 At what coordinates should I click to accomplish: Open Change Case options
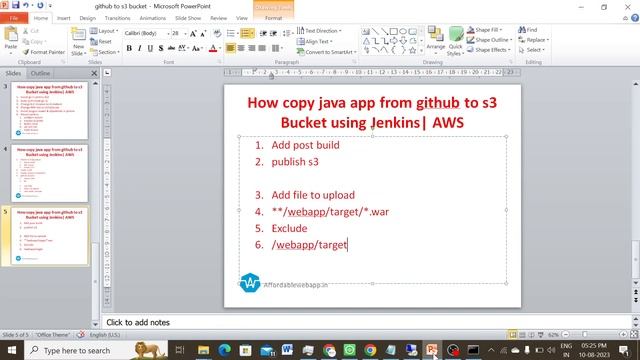pyautogui.click(x=197, y=48)
